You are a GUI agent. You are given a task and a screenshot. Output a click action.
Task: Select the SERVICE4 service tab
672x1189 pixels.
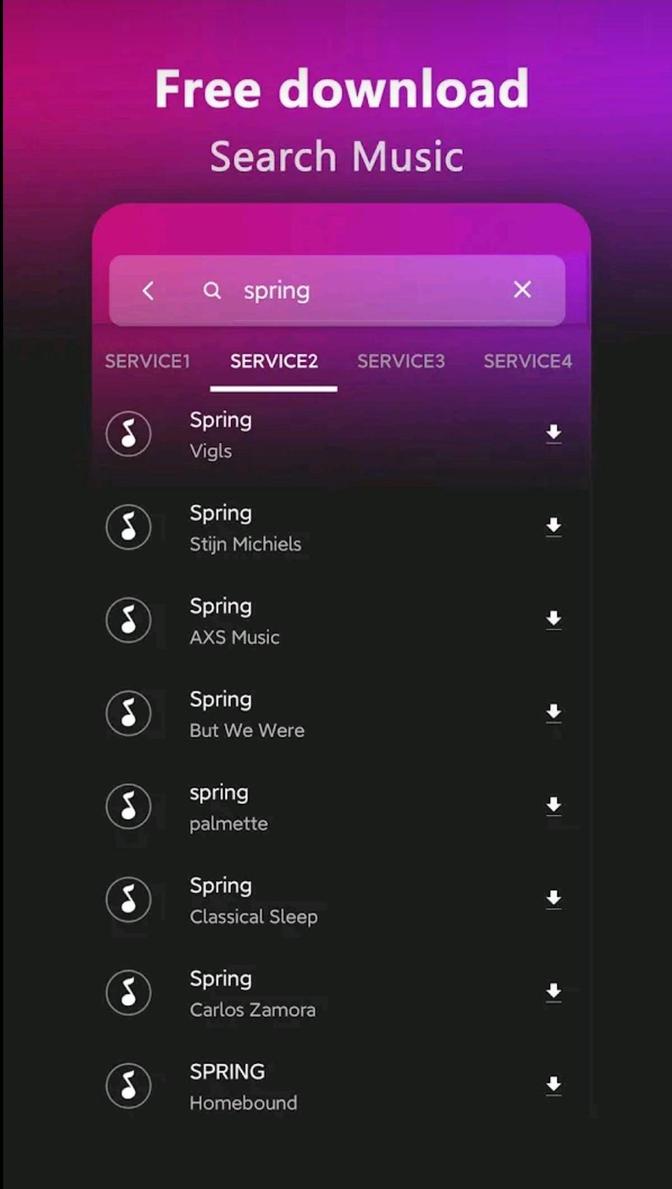[528, 362]
